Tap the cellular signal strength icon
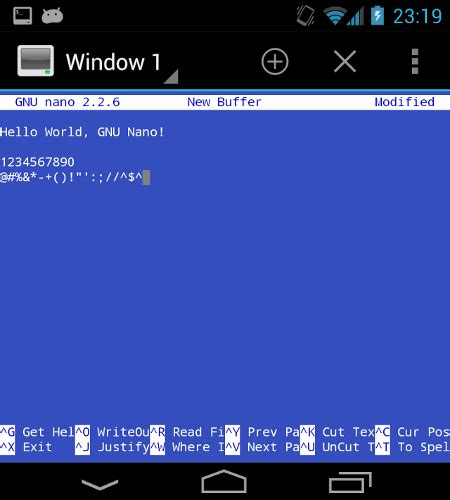Screen dimensions: 450x500 tap(355, 16)
